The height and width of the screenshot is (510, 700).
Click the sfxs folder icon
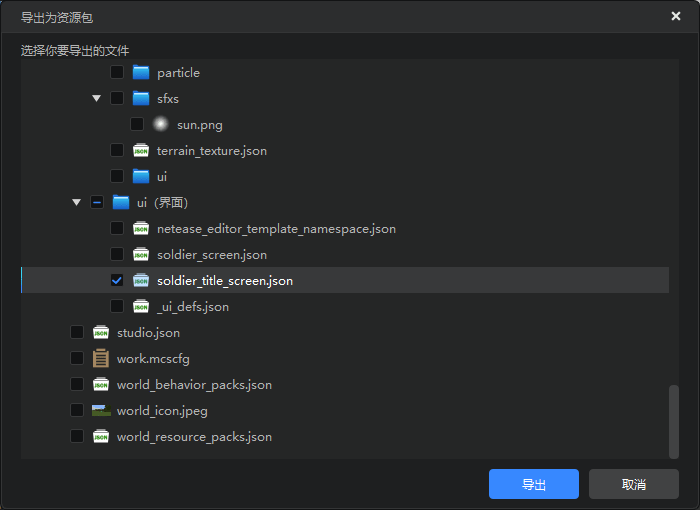click(141, 98)
